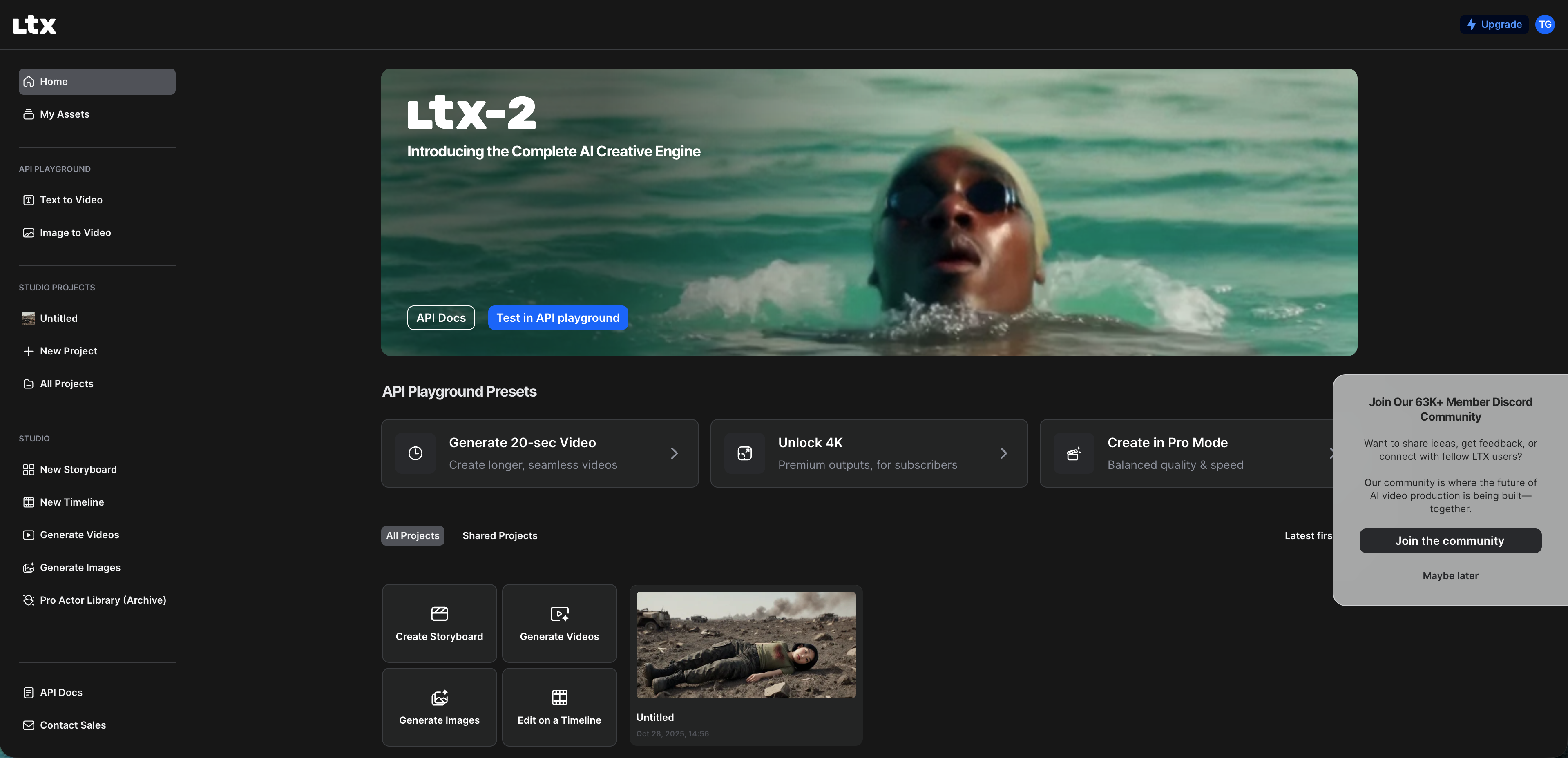
Task: Open Text to Video playground
Action: (71, 200)
